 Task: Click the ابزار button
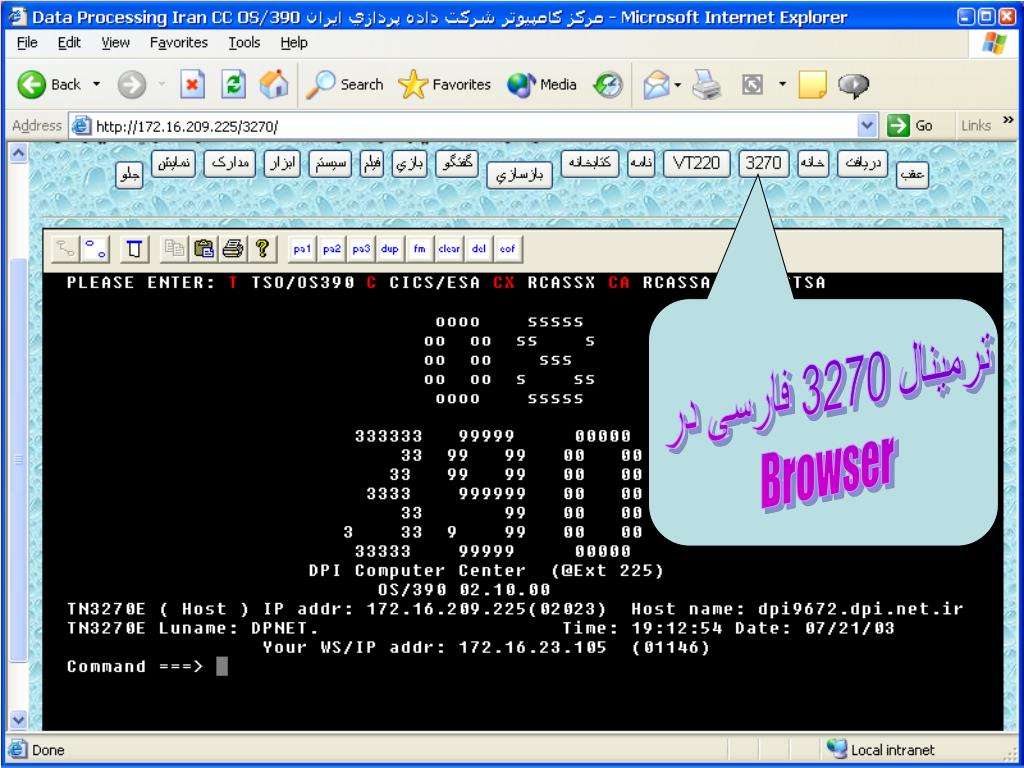point(281,164)
